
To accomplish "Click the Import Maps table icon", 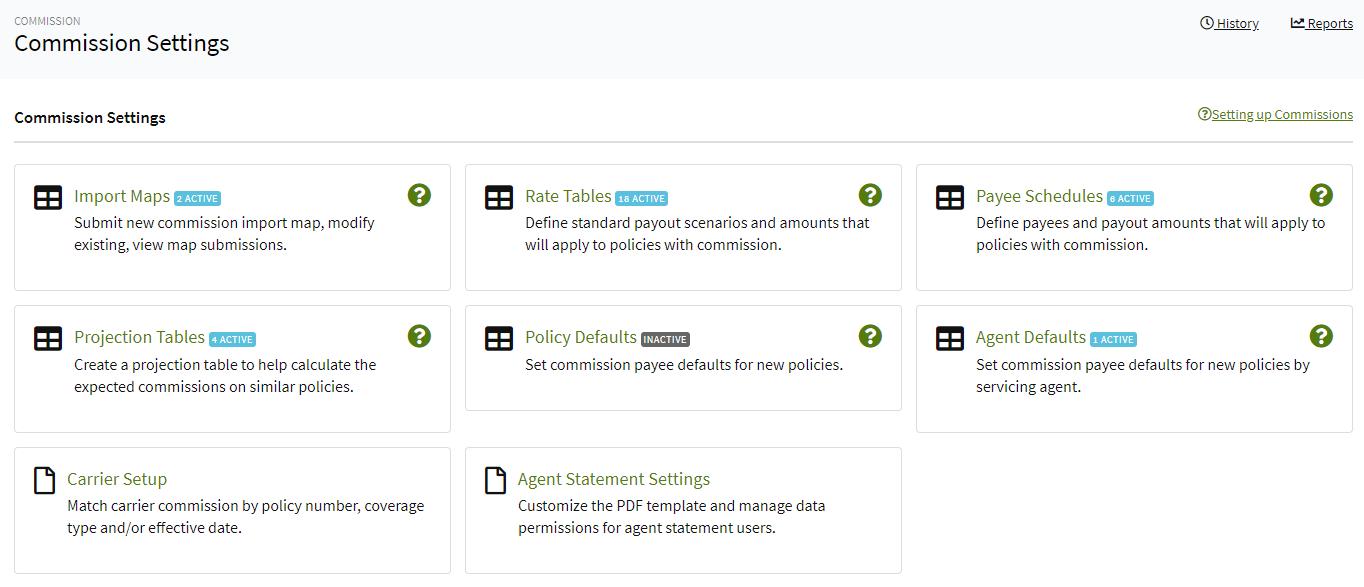I will [x=47, y=197].
